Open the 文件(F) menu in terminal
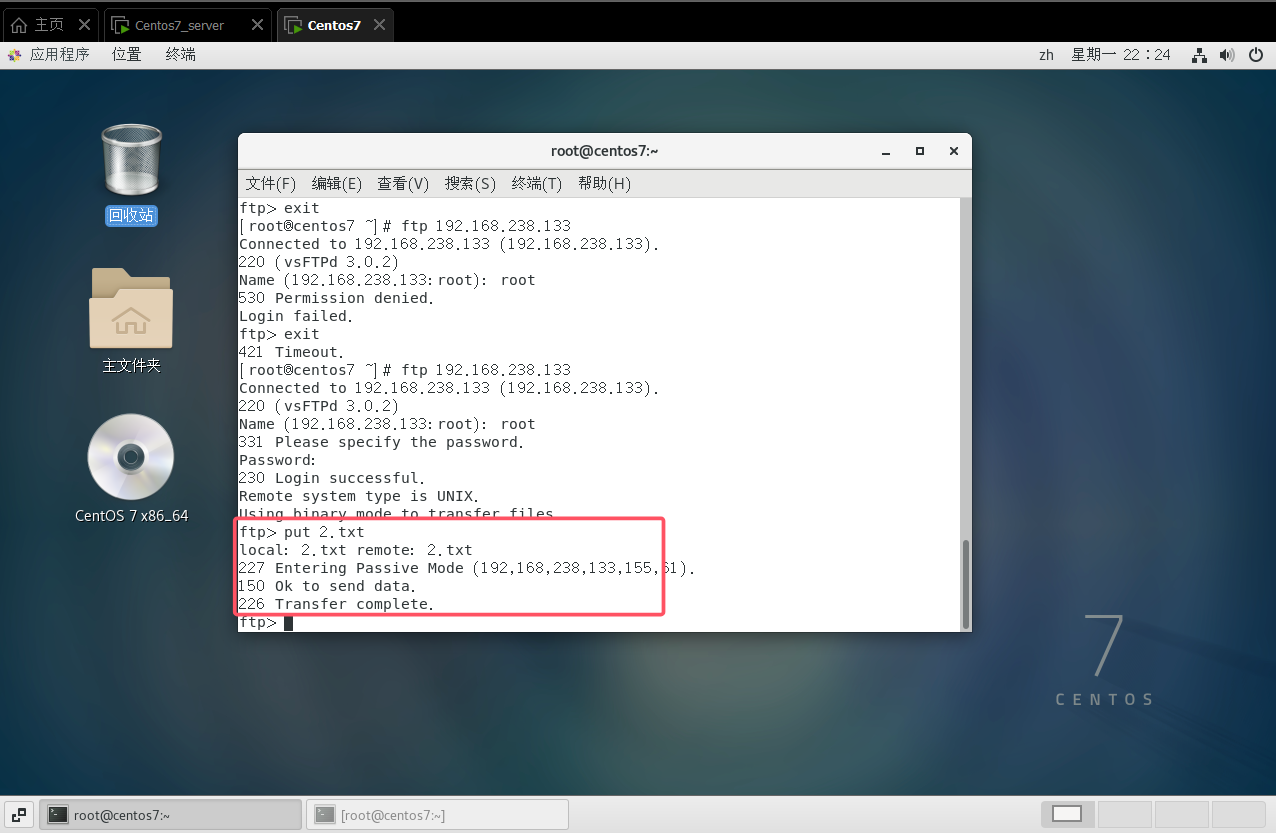The width and height of the screenshot is (1276, 833). click(x=271, y=184)
